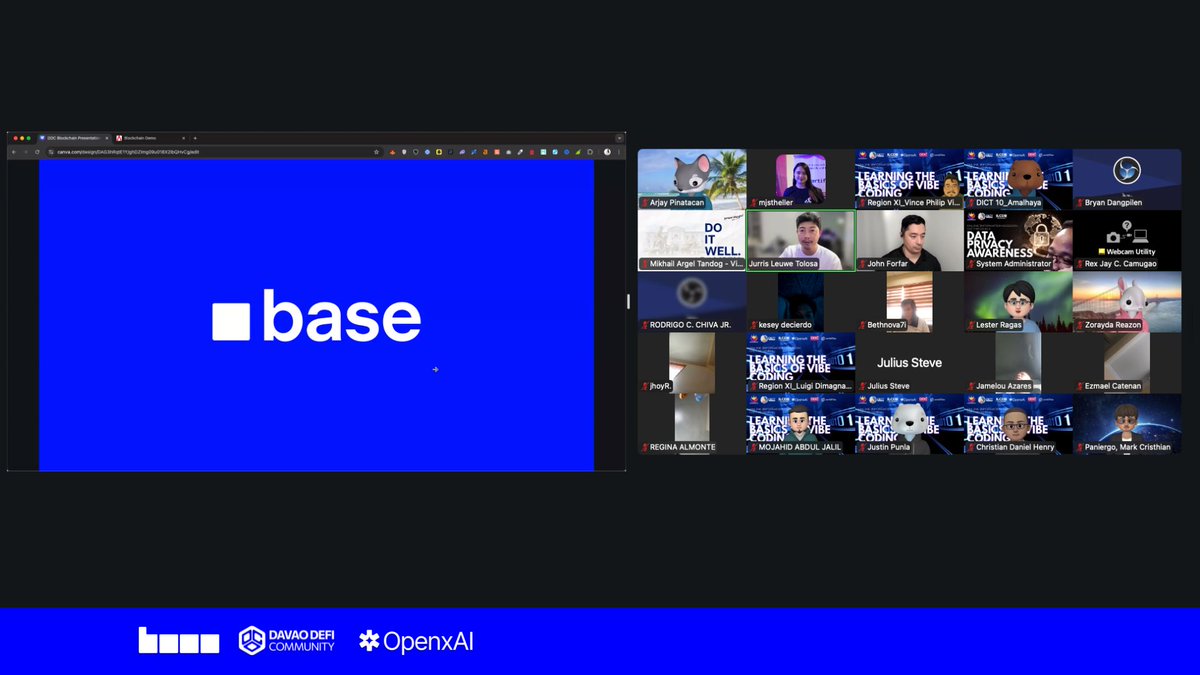Screen dimensions: 1200x675
Task: Click kesey decierdo's muted mic icon
Action: [753, 325]
